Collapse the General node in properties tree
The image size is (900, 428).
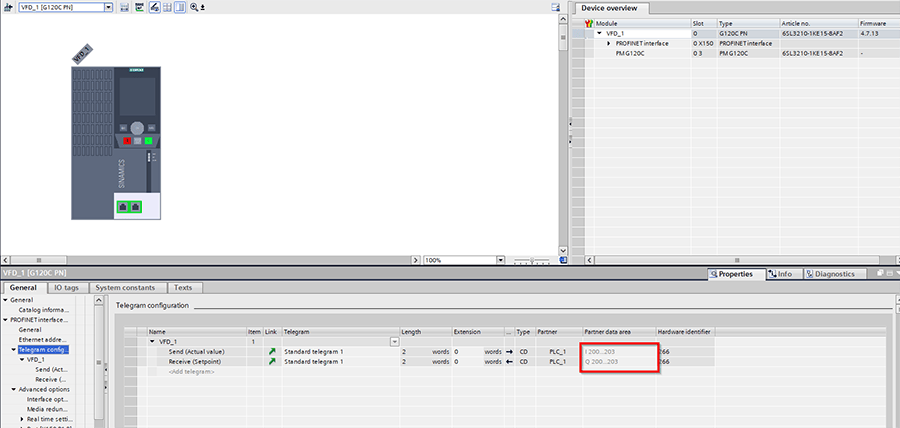(5, 300)
